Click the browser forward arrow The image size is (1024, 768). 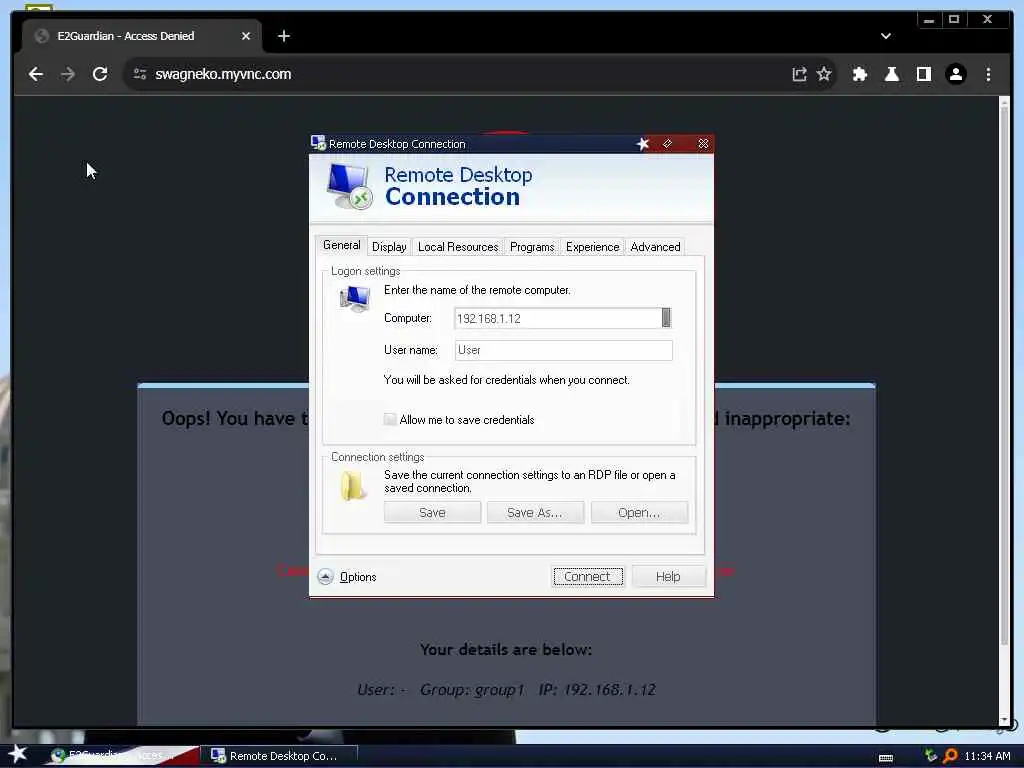pos(68,74)
